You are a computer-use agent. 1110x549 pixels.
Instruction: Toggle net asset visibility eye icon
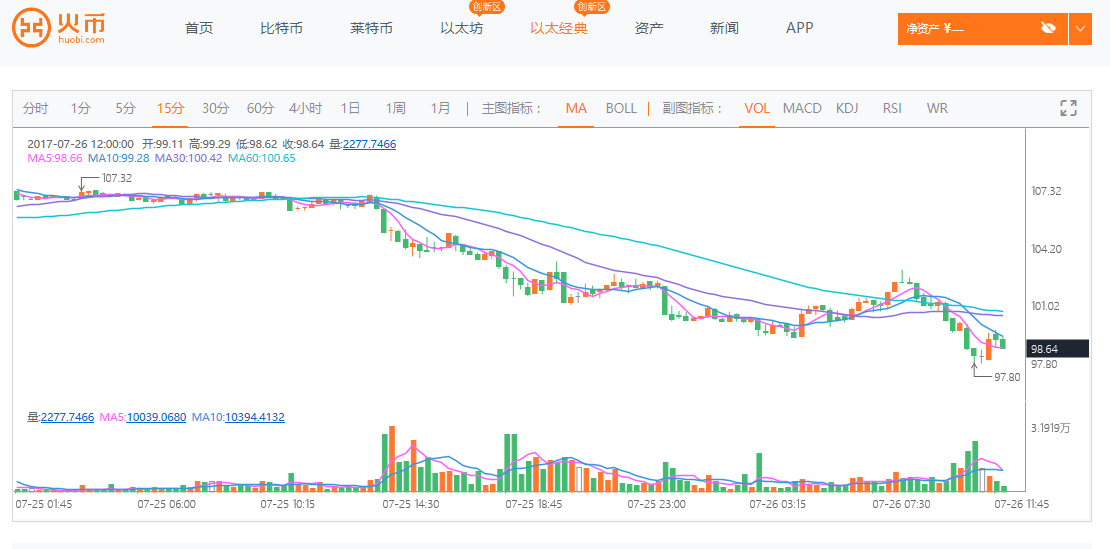tap(1048, 28)
